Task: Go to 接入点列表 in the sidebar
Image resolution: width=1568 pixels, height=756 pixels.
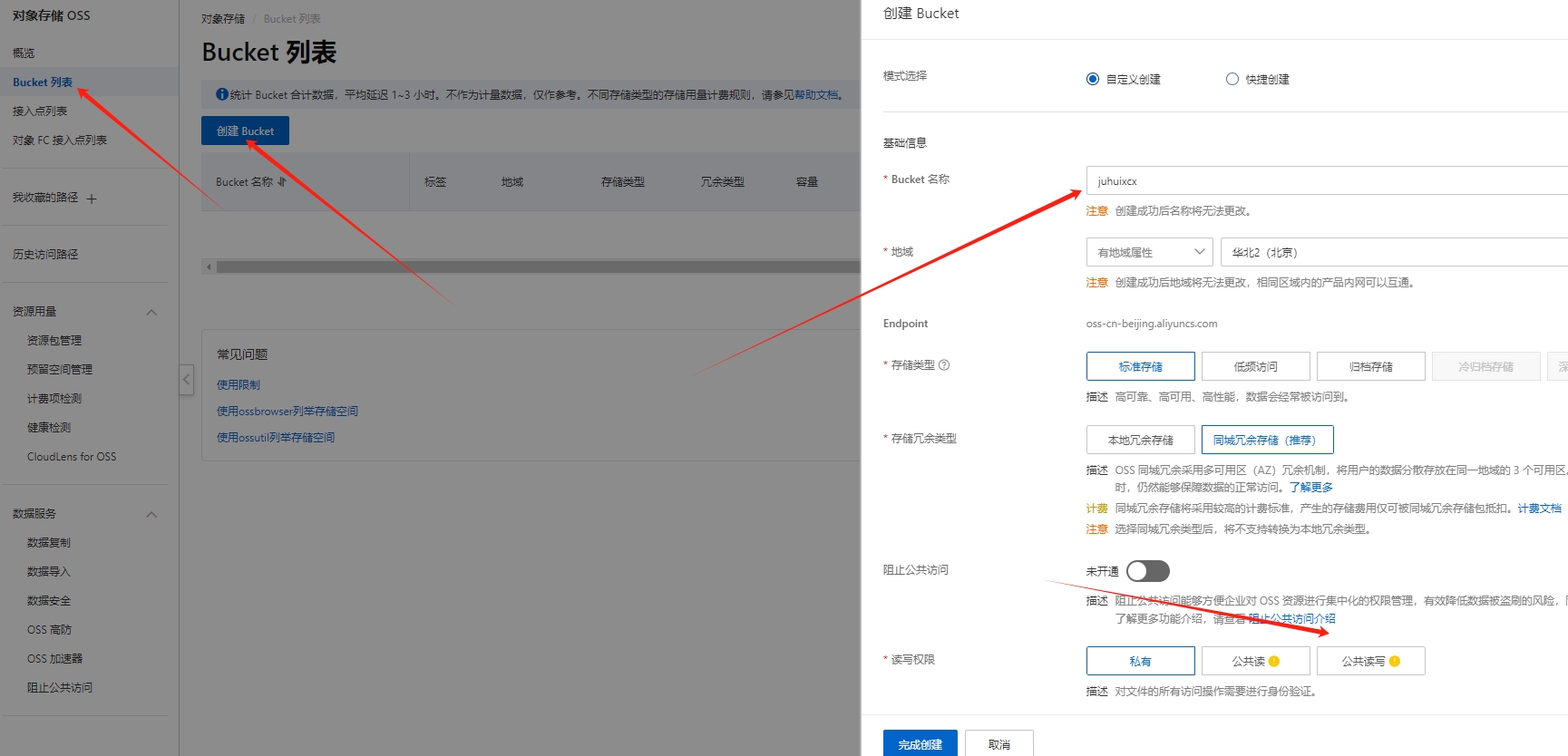Action: point(40,111)
